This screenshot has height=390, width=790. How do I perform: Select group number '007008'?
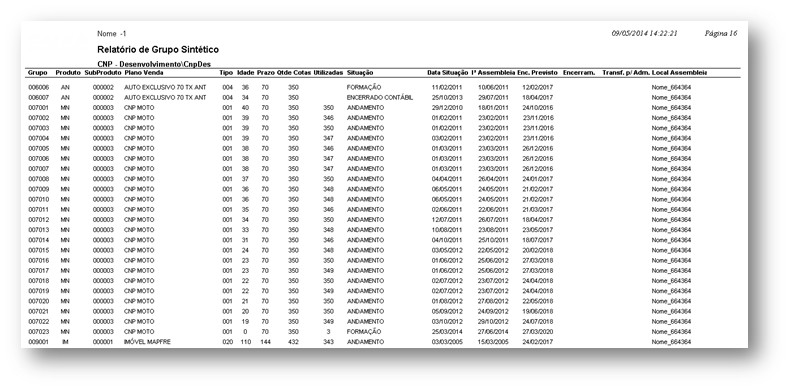(x=38, y=179)
